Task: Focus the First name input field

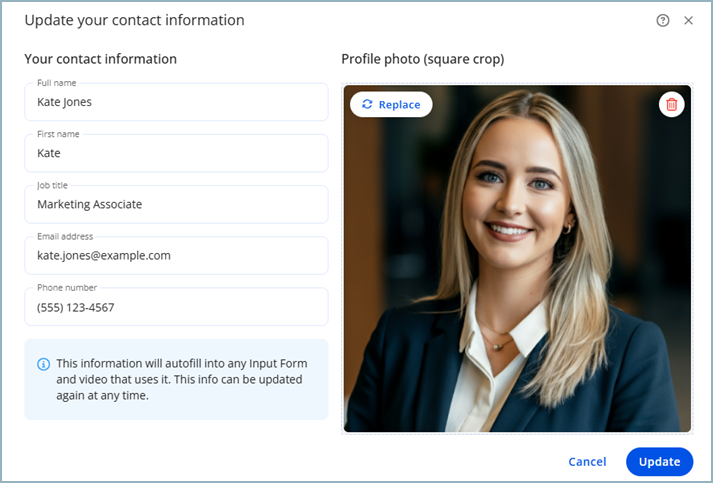Action: [176, 153]
